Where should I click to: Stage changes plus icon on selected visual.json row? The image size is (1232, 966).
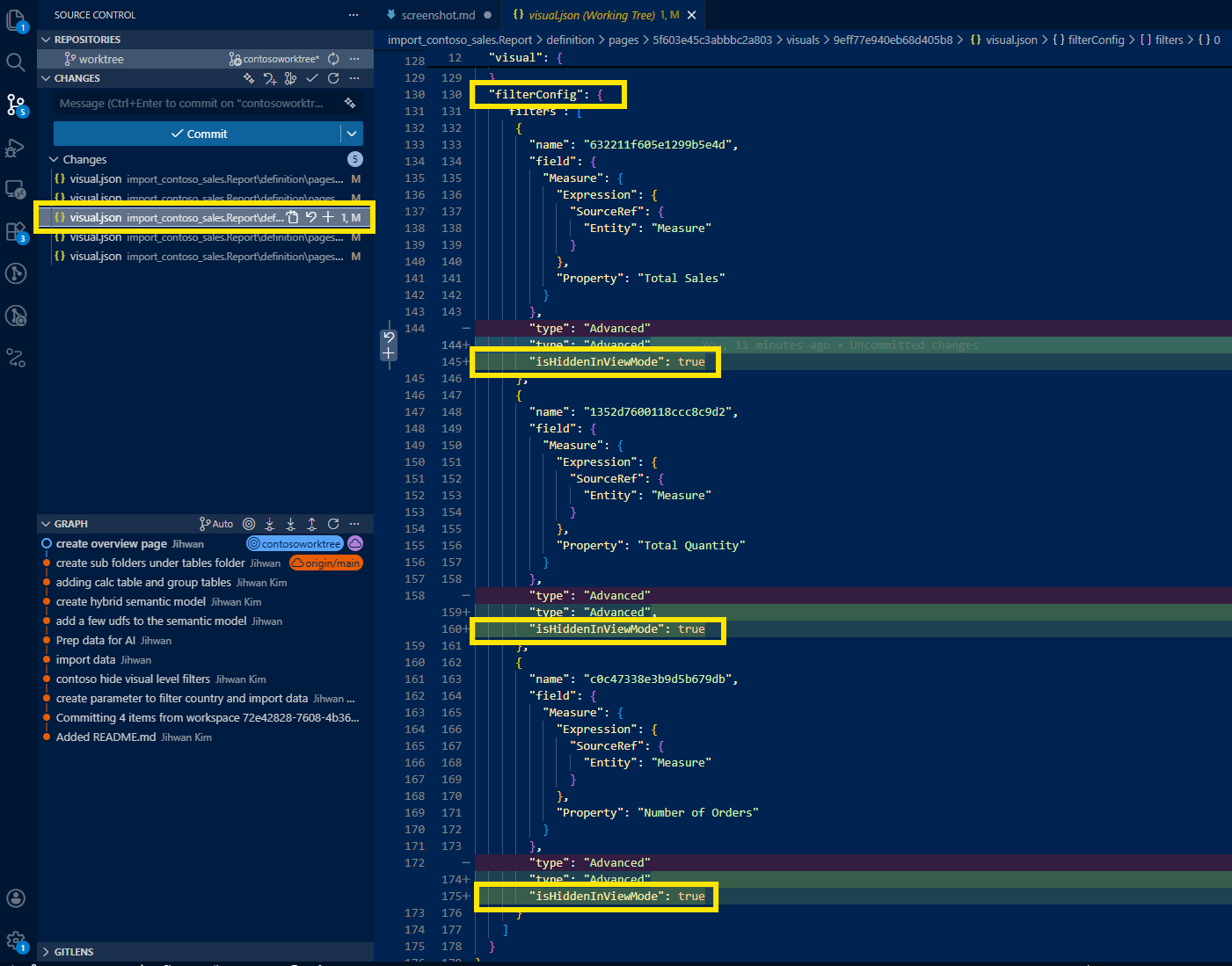tap(328, 217)
